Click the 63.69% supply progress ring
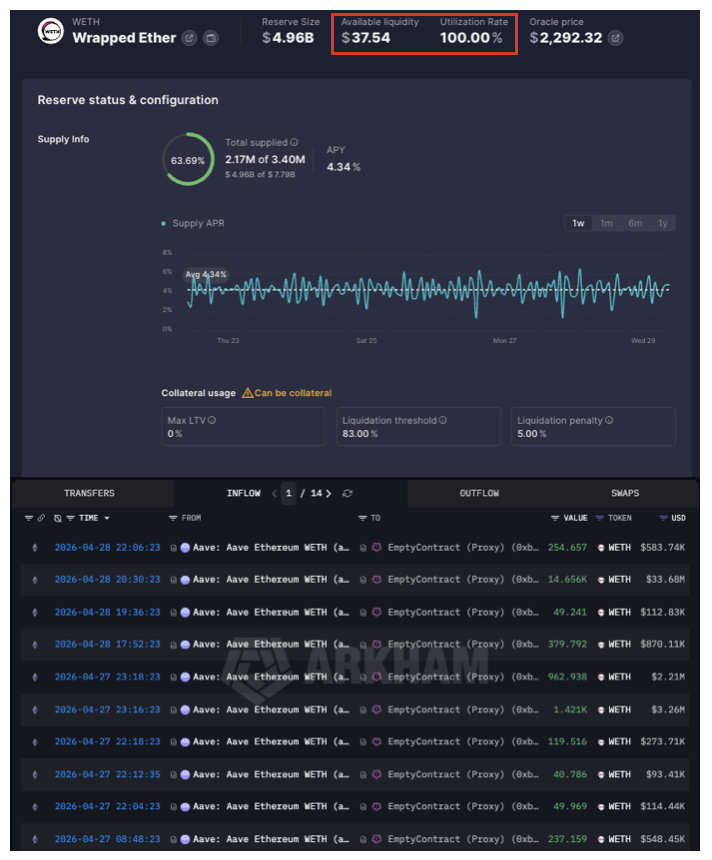 tap(188, 159)
